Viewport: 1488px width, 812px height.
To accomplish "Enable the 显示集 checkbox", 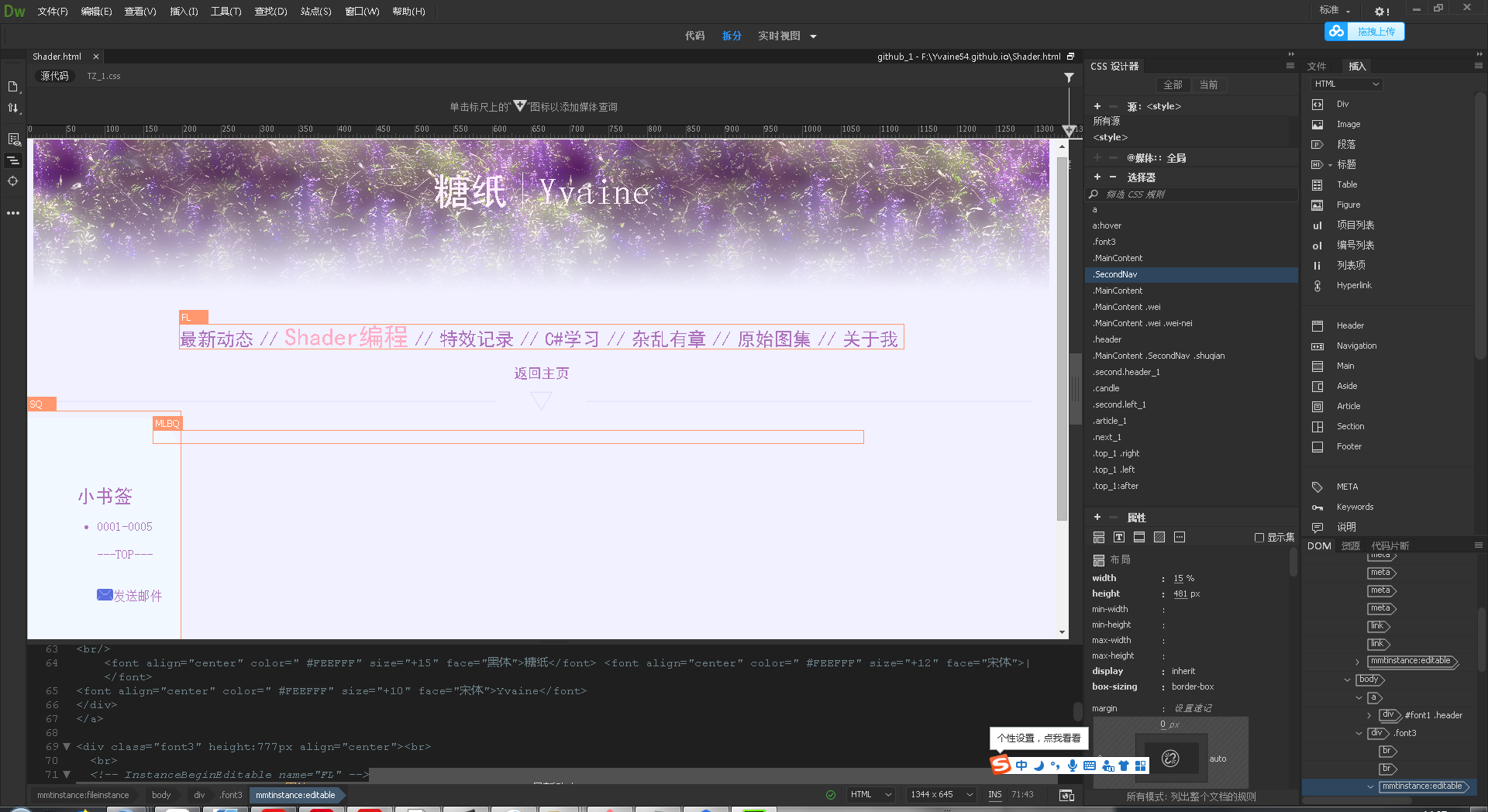I will click(x=1259, y=538).
